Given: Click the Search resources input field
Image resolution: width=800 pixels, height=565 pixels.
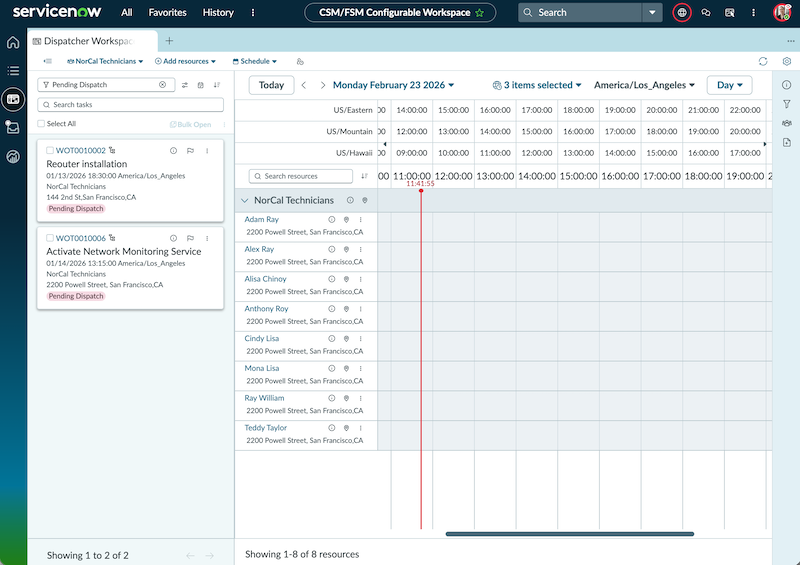Looking at the screenshot, I should coord(301,176).
